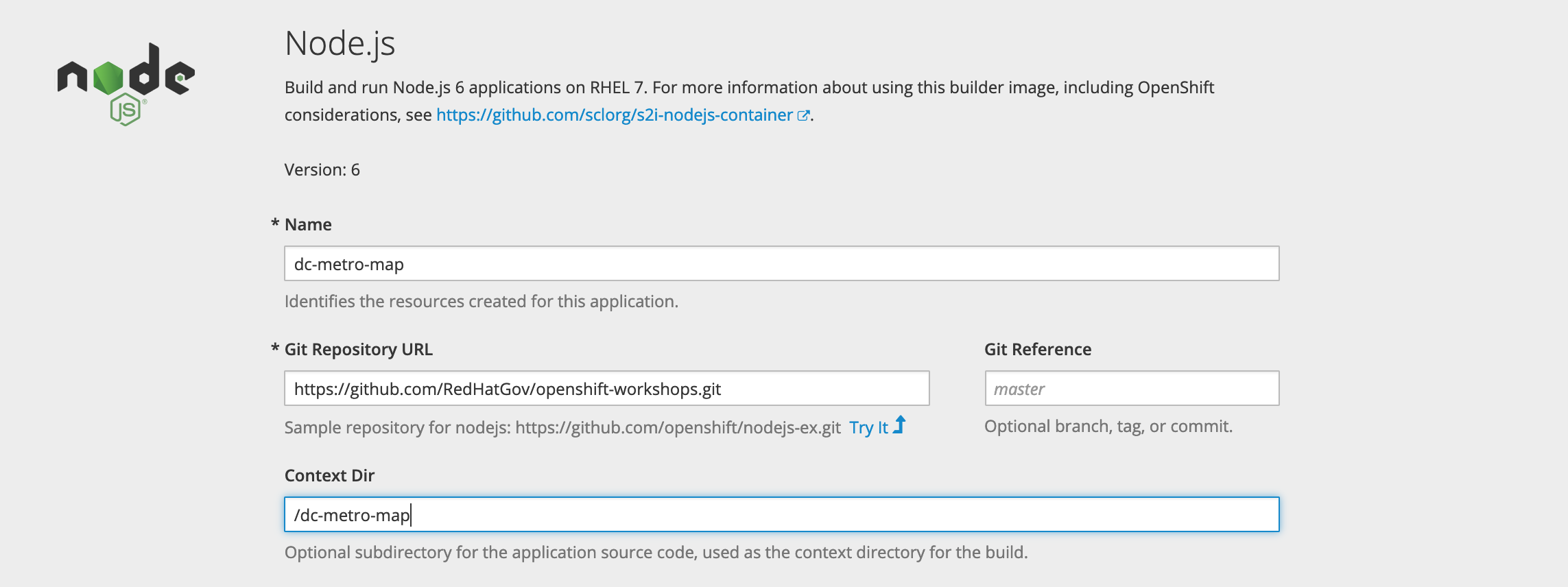Click the Context Dir input box
The height and width of the screenshot is (587, 1568).
click(782, 514)
